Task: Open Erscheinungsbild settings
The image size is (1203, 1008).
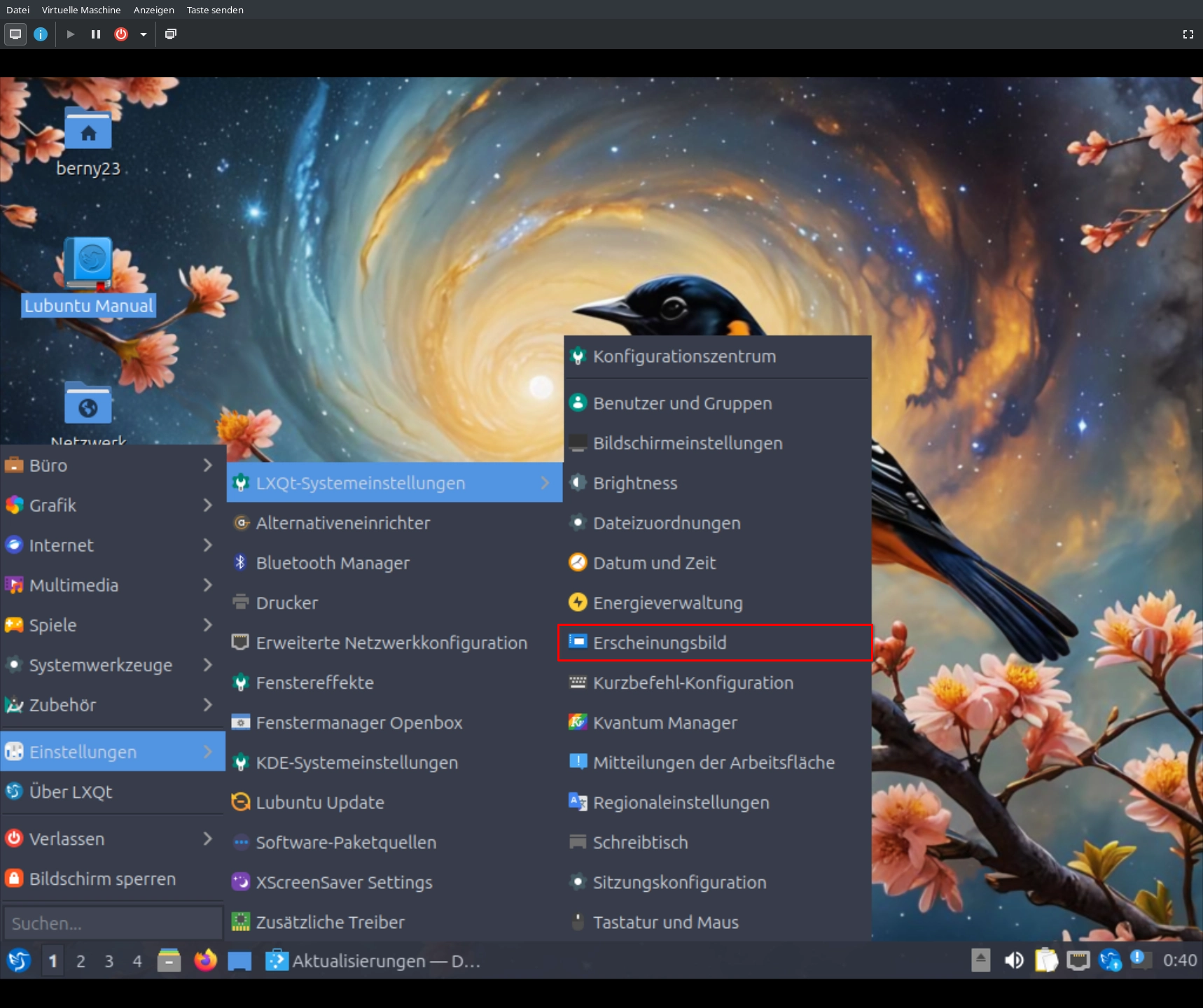Action: click(718, 643)
